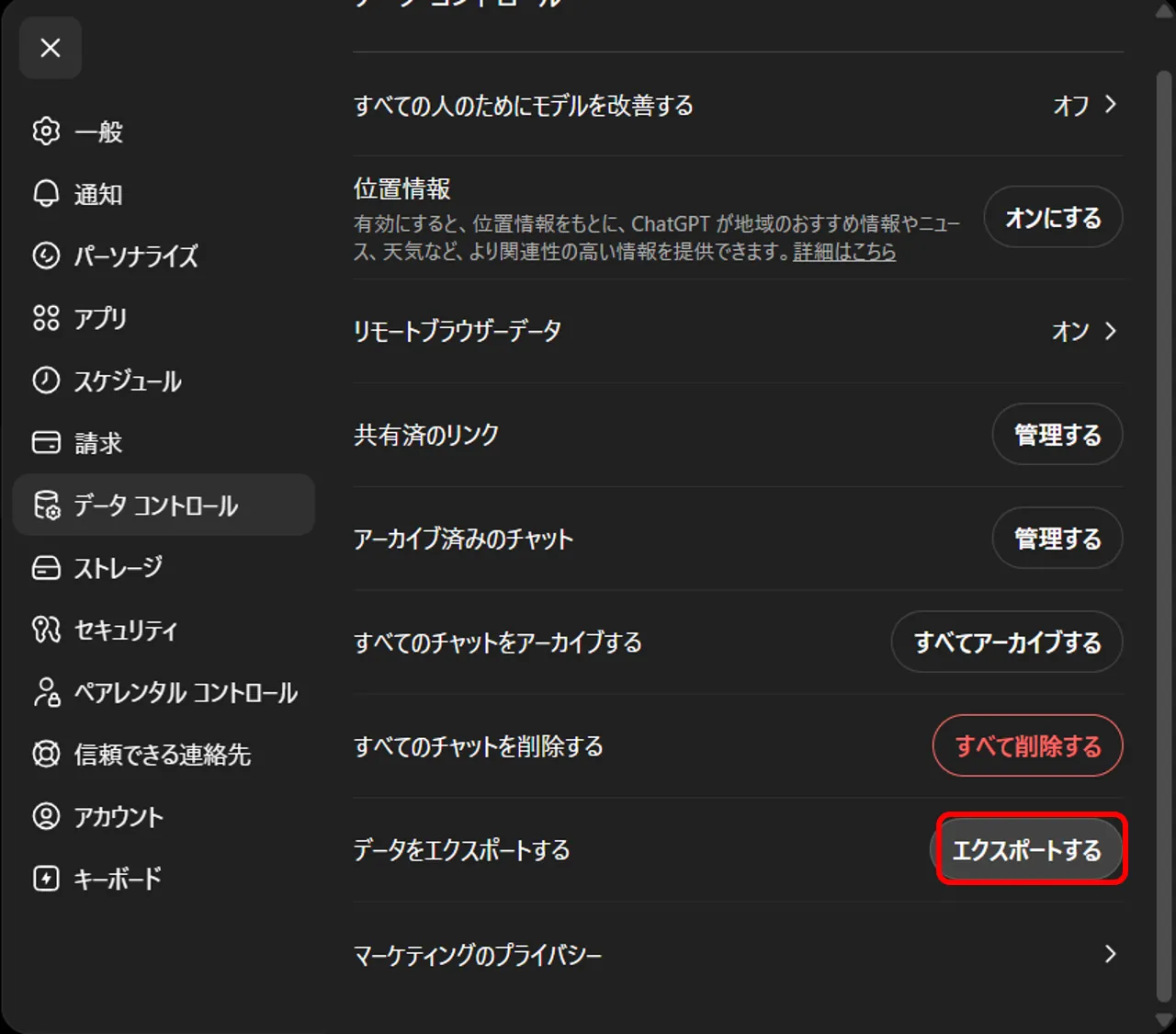
Task: Click the person icon for ペアレンタル コントロール
Action: click(46, 692)
